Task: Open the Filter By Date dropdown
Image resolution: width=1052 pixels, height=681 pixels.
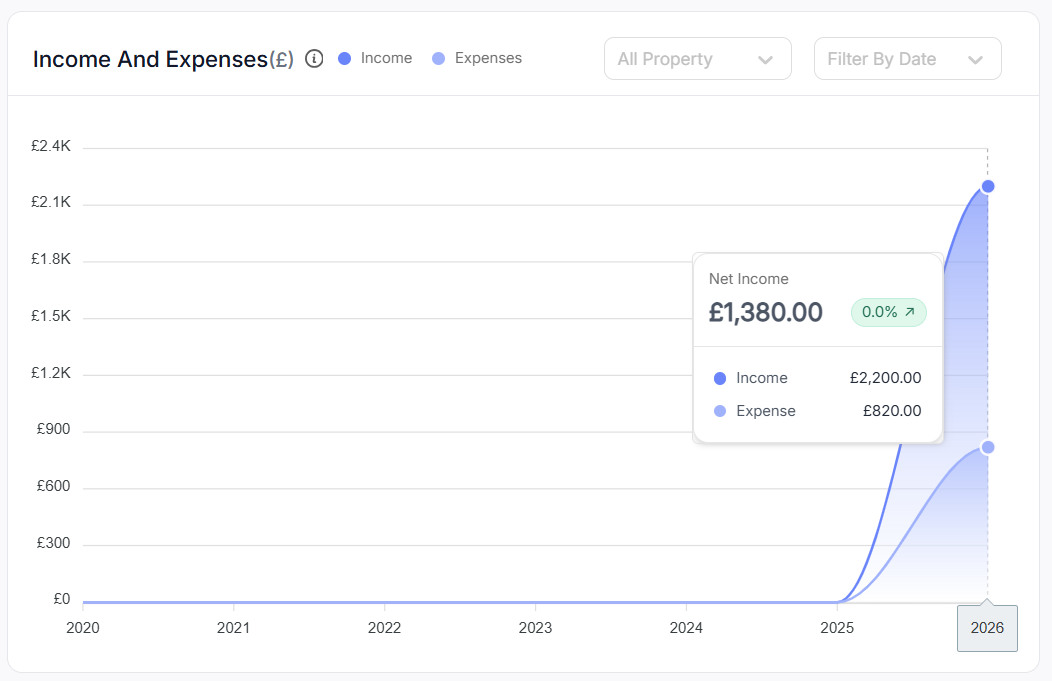Action: point(907,59)
